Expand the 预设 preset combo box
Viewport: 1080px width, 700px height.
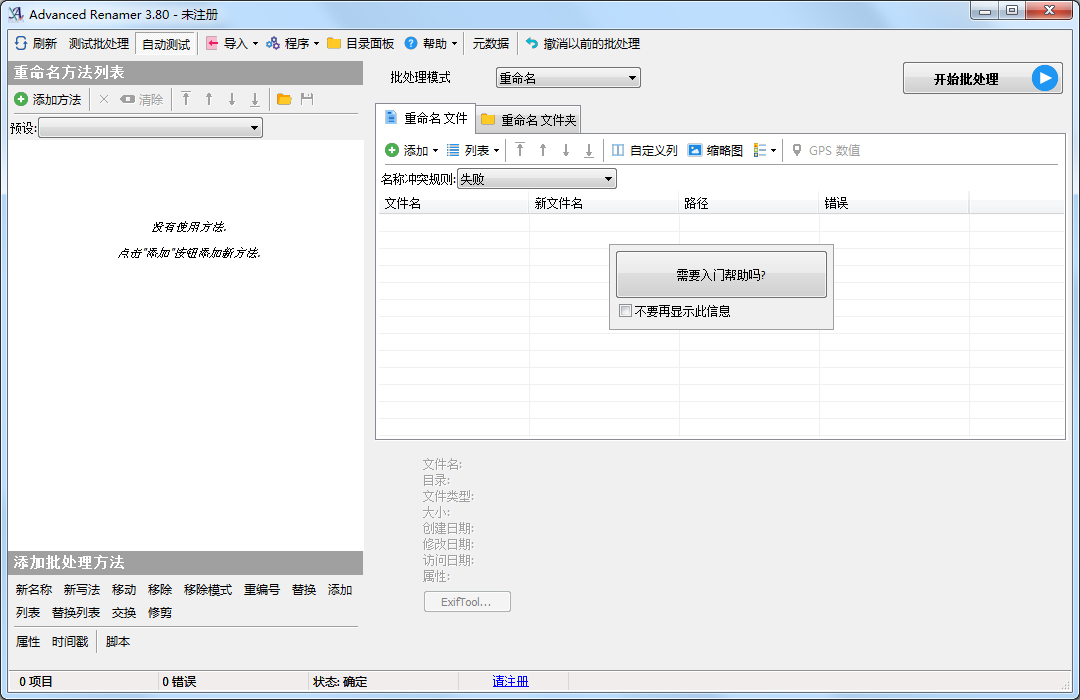(x=150, y=128)
